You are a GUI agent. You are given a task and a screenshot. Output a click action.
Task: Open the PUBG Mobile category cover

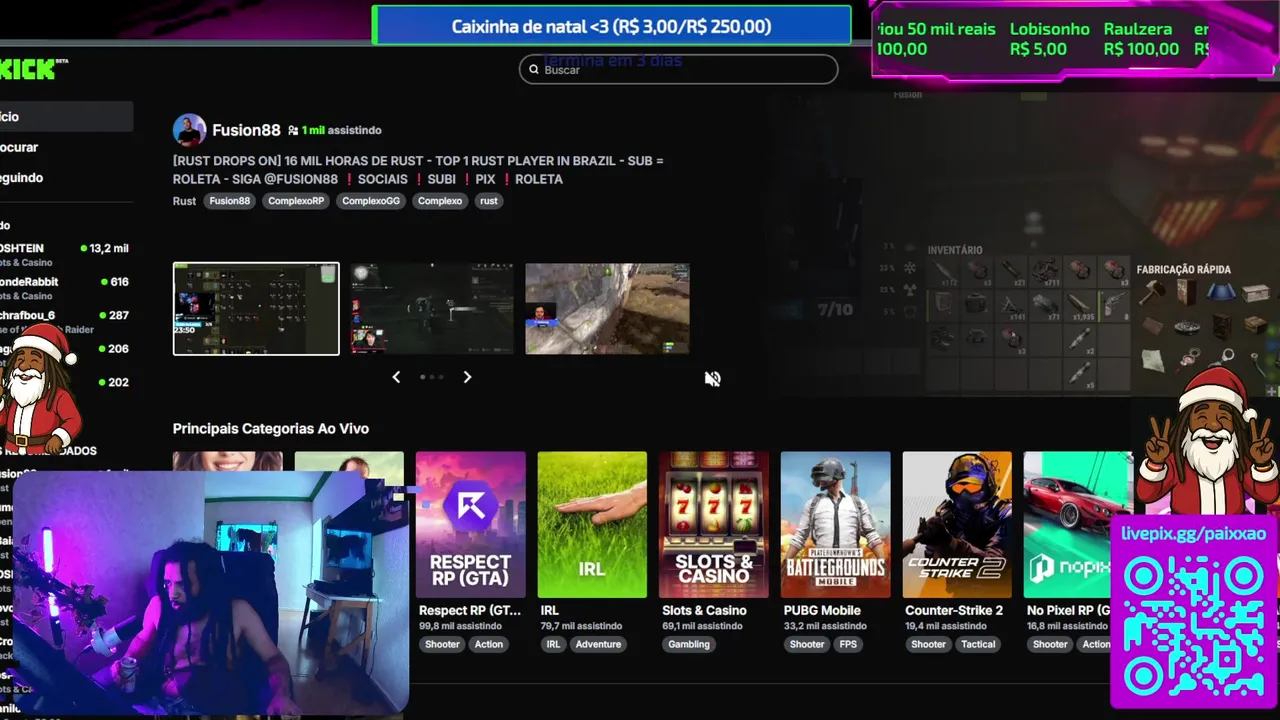(836, 525)
